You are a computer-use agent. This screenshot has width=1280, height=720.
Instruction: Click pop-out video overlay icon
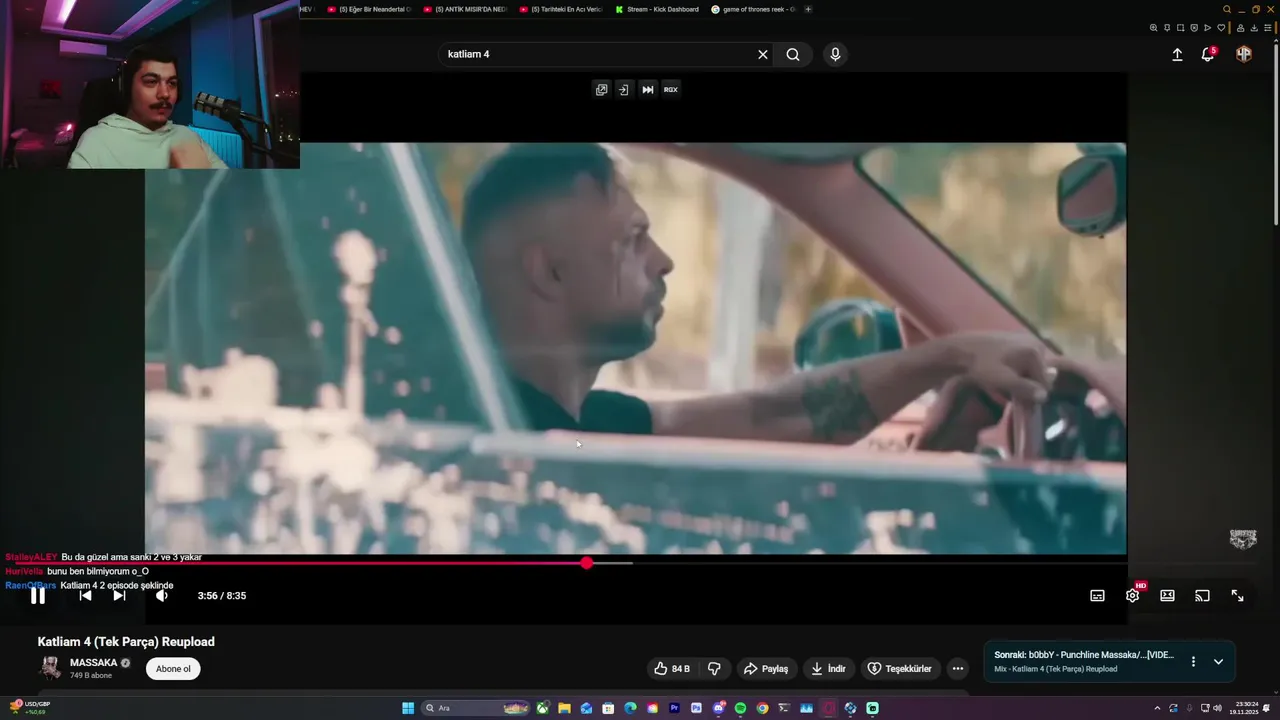601,90
